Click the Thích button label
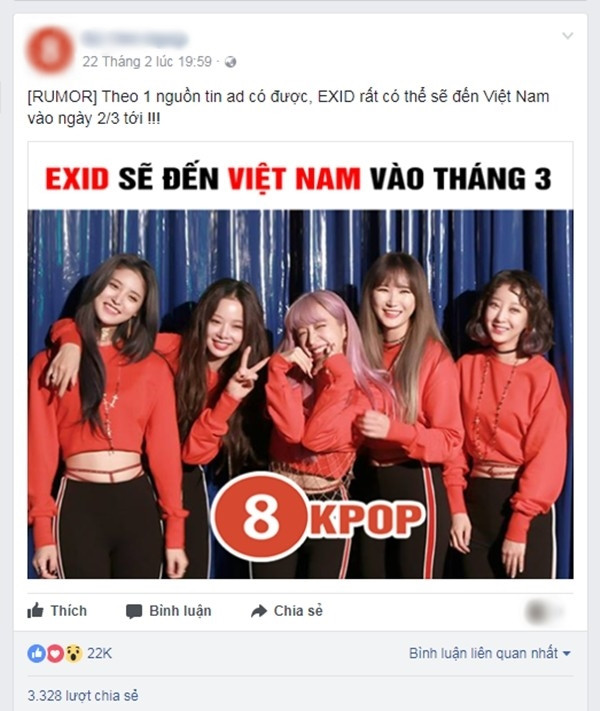600x711 pixels. pos(68,611)
